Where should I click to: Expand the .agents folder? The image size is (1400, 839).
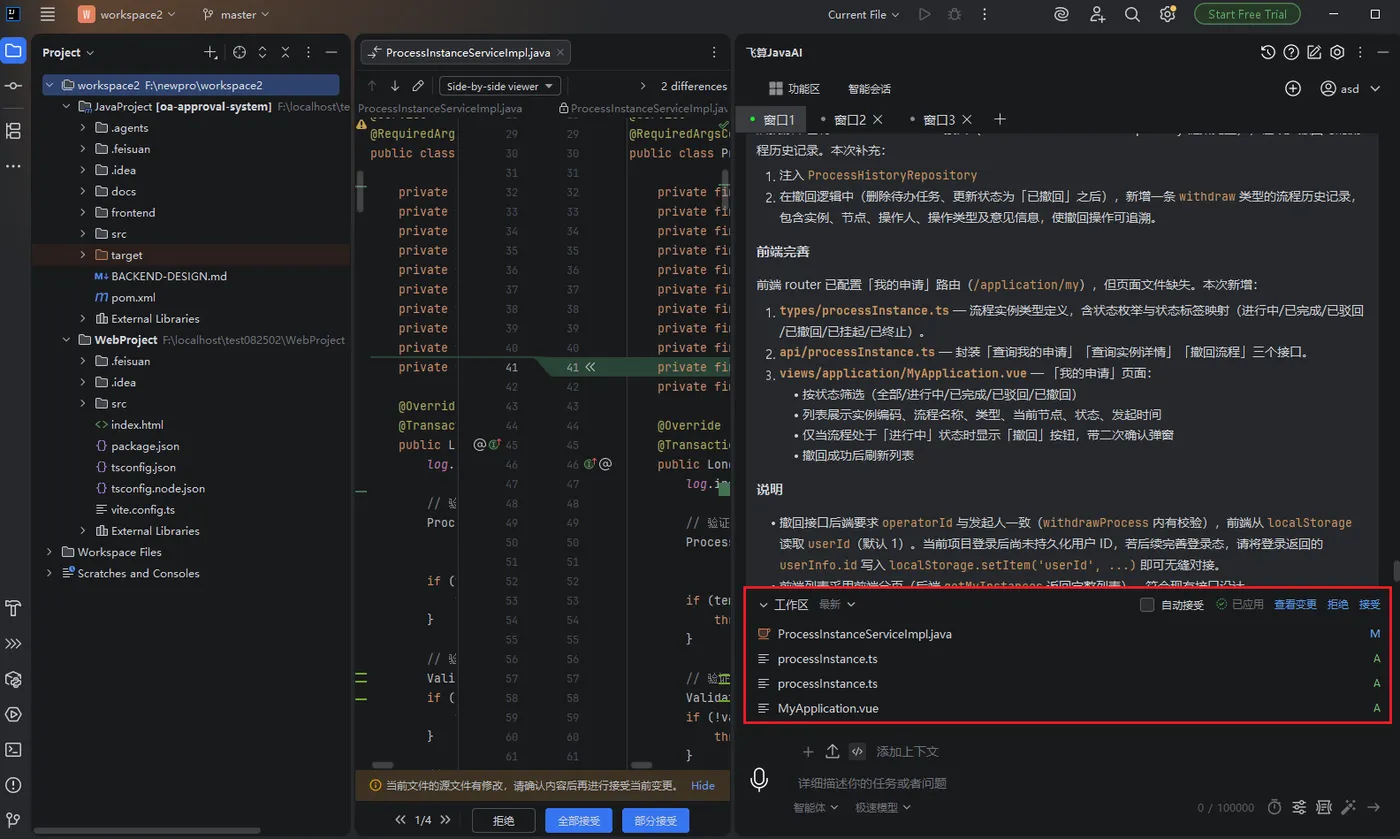(x=85, y=127)
